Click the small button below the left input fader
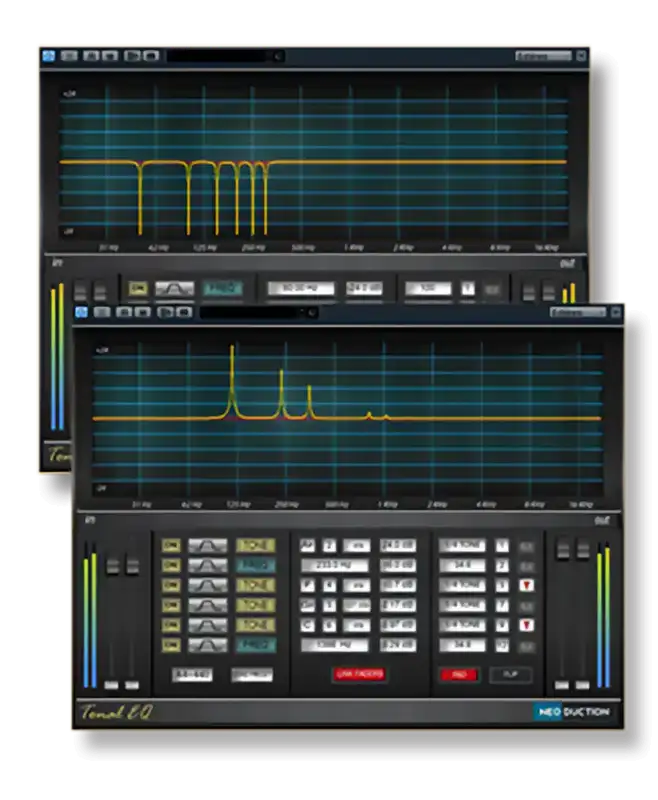The width and height of the screenshot is (658, 800). (111, 685)
